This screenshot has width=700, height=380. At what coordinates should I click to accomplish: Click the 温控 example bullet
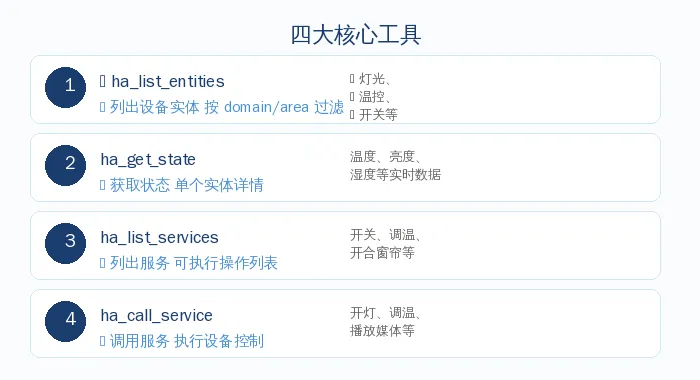click(x=374, y=97)
